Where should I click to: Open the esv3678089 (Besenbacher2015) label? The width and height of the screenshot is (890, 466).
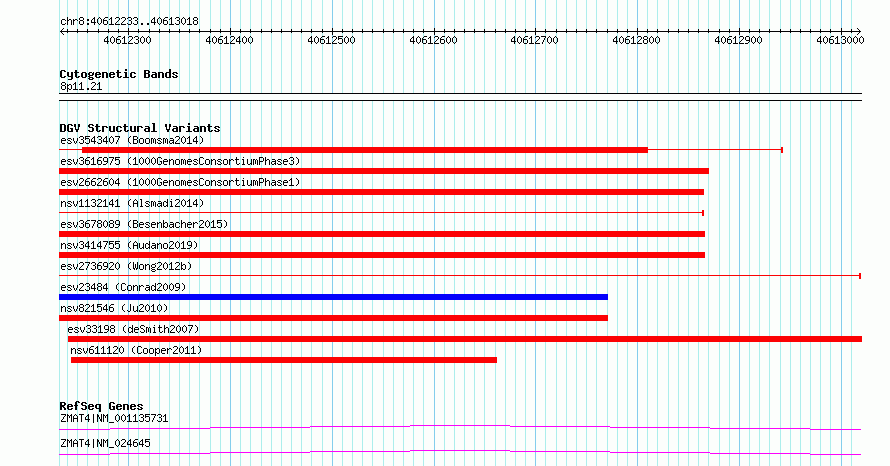click(x=144, y=224)
